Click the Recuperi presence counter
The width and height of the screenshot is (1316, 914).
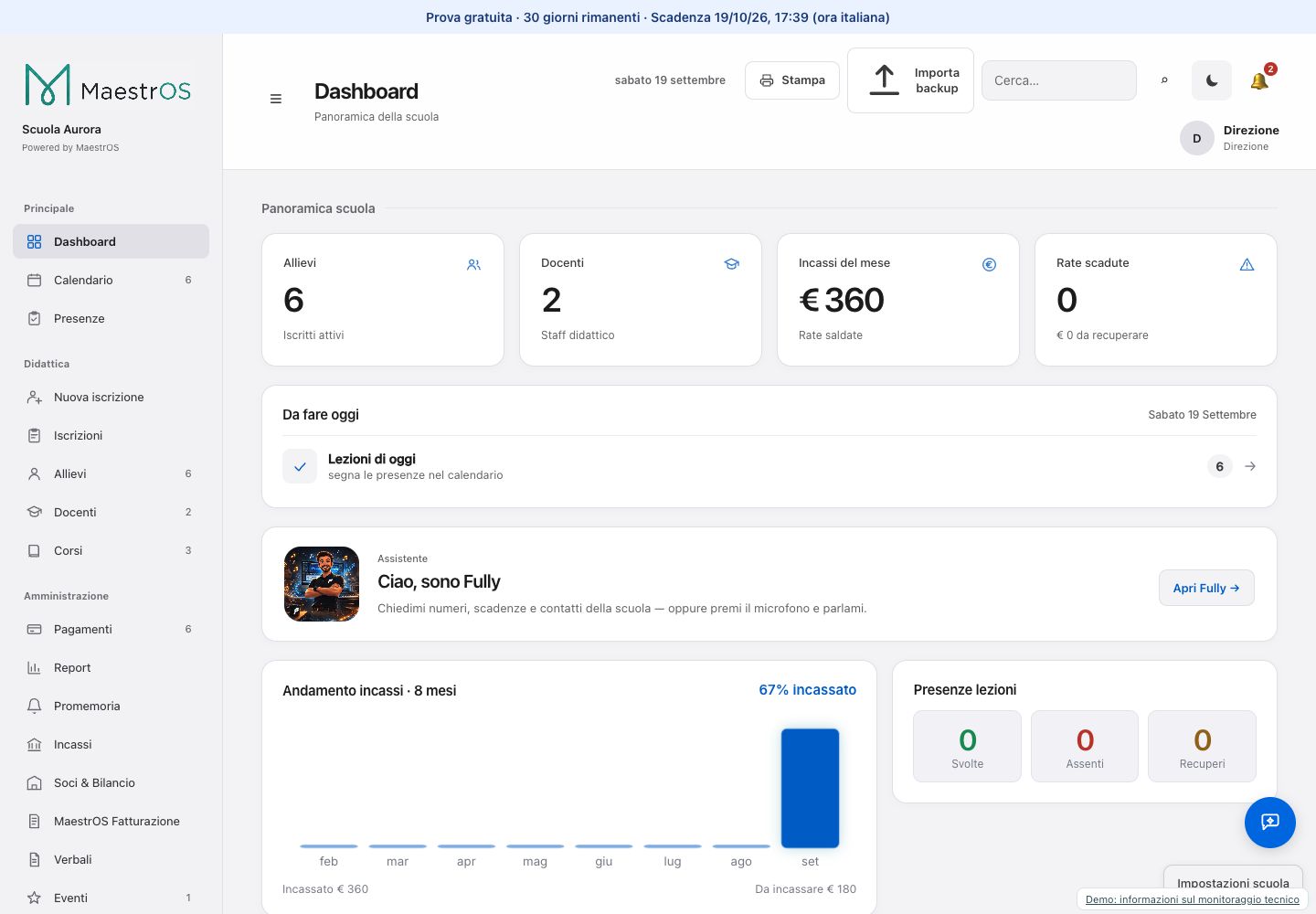point(1202,746)
